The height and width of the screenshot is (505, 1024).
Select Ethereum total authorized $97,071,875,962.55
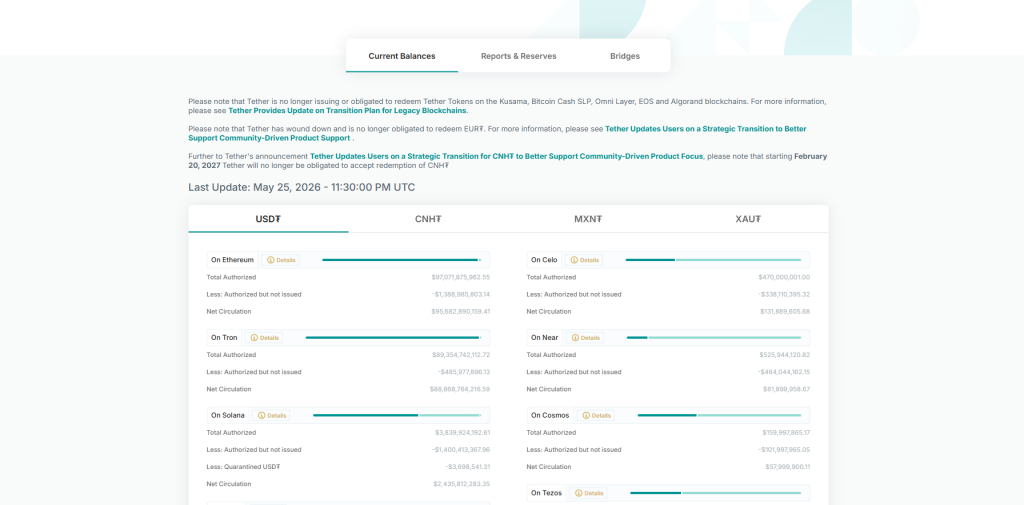[x=460, y=278]
